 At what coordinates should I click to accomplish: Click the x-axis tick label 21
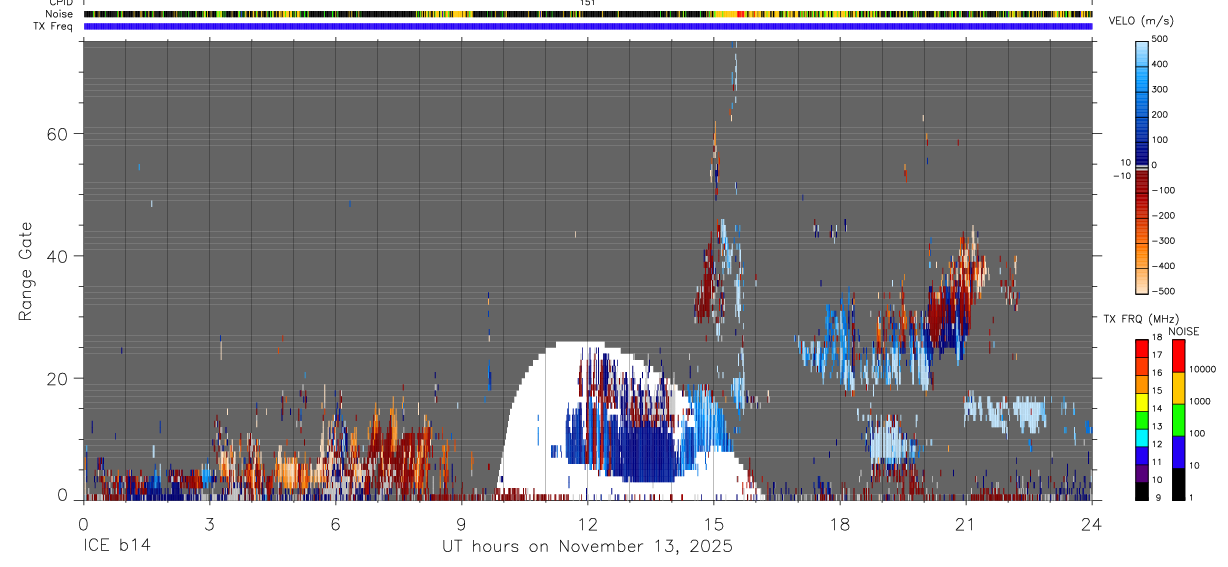click(x=966, y=523)
